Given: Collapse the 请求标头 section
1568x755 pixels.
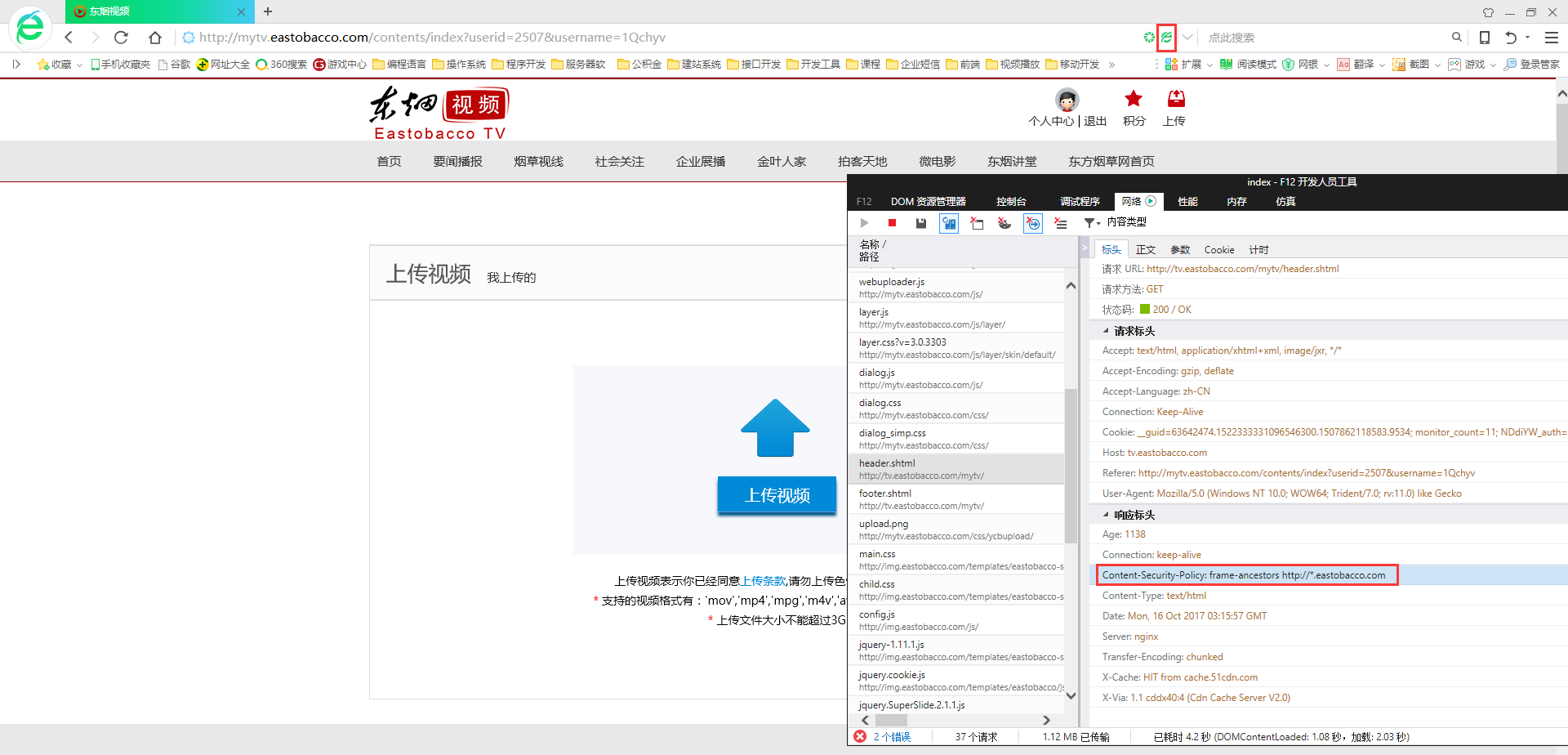Looking at the screenshot, I should tap(1107, 331).
